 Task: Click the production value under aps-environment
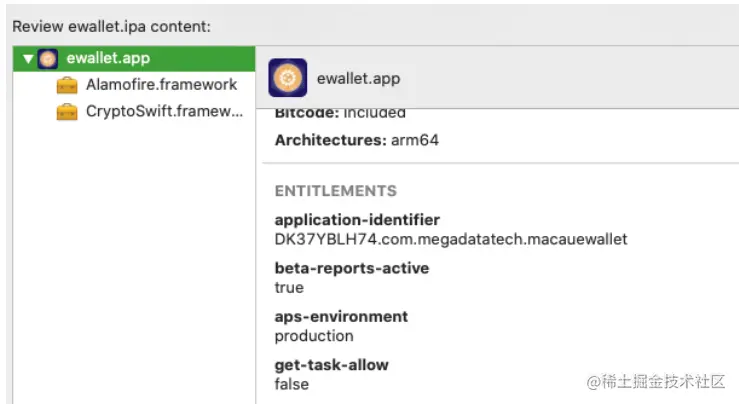(314, 336)
